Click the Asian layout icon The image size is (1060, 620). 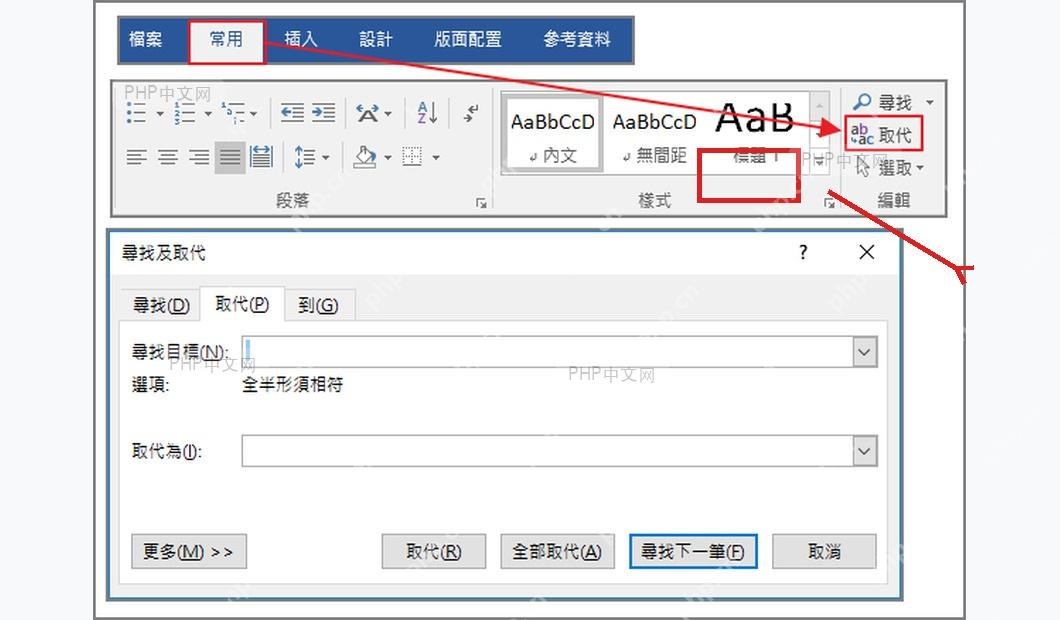368,113
